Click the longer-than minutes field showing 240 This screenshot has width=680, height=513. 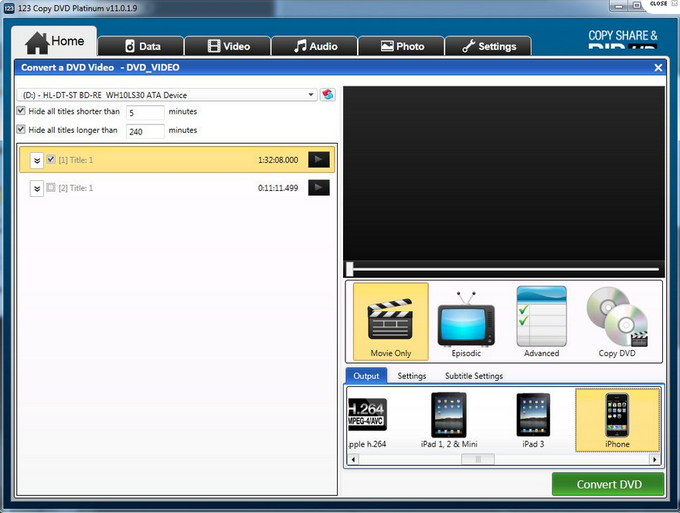click(x=145, y=131)
